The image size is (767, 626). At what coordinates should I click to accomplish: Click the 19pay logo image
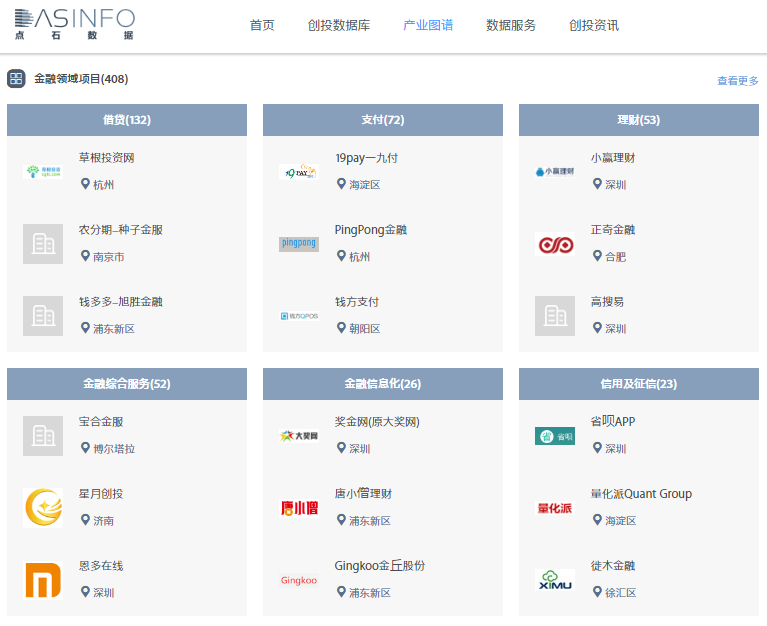(x=299, y=172)
